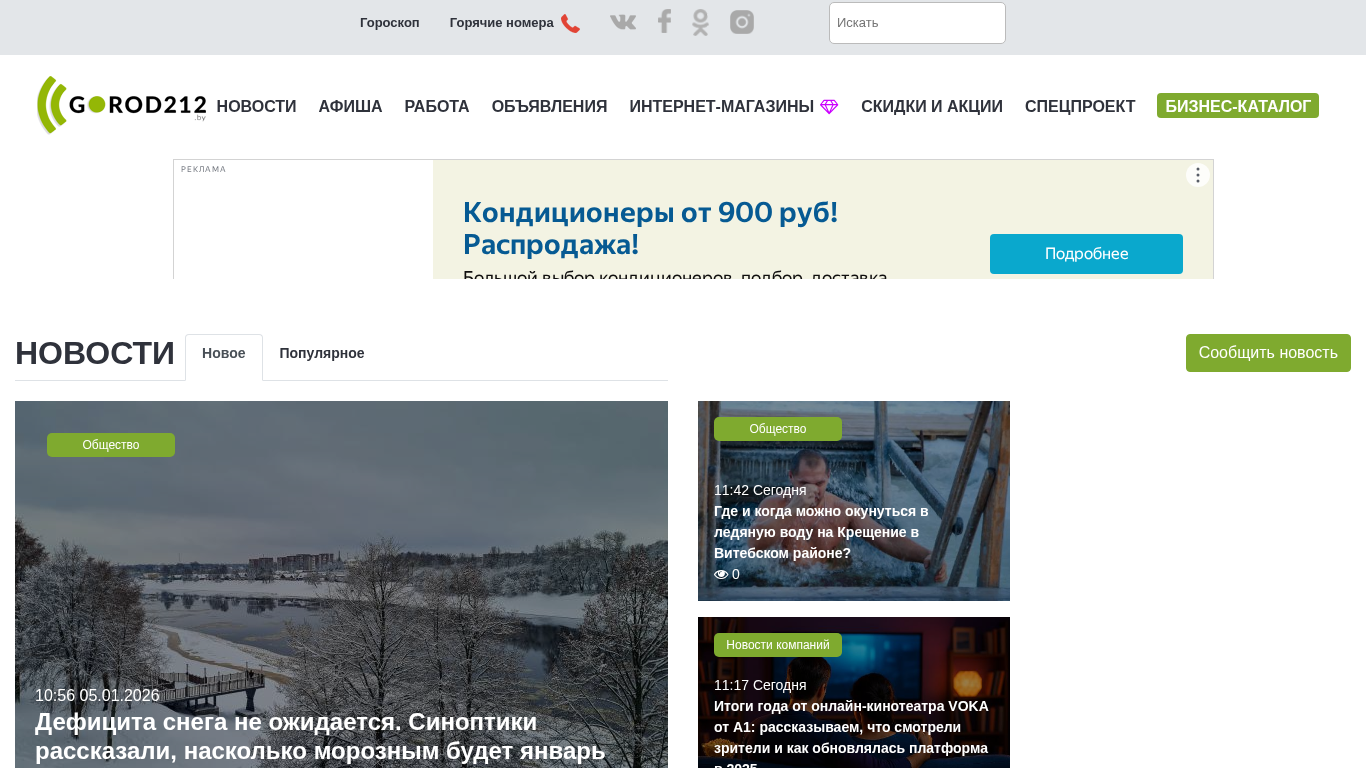
Task: Click the 11:42 Сегодня timestamp
Action: click(x=760, y=490)
